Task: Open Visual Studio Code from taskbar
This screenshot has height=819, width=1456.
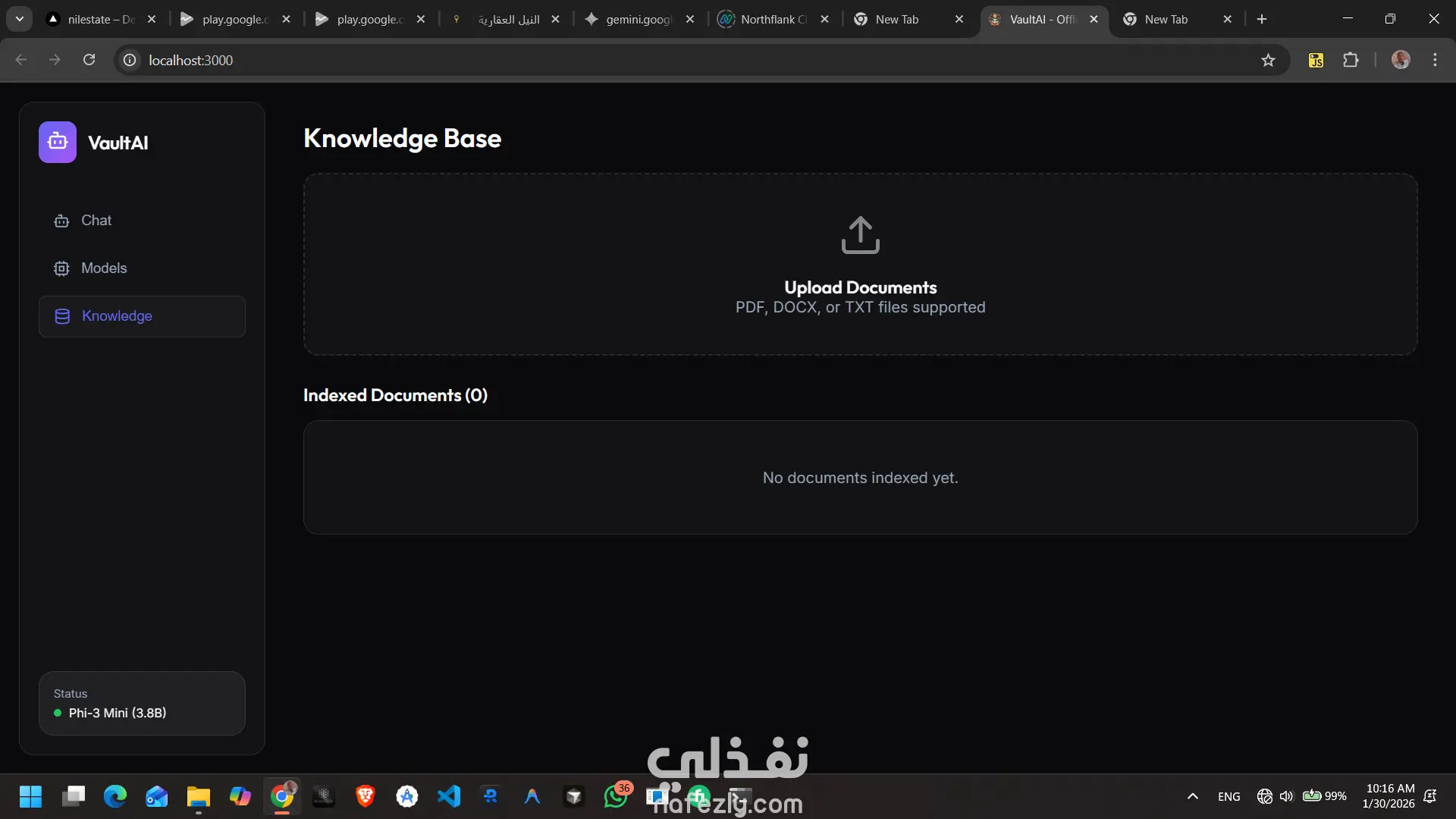Action: (449, 796)
